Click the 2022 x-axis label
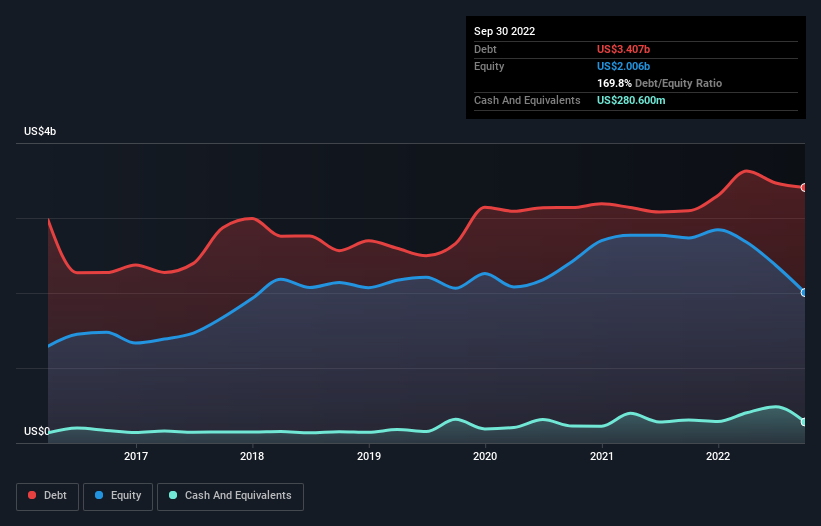Screen dimensions: 821x526 718,456
